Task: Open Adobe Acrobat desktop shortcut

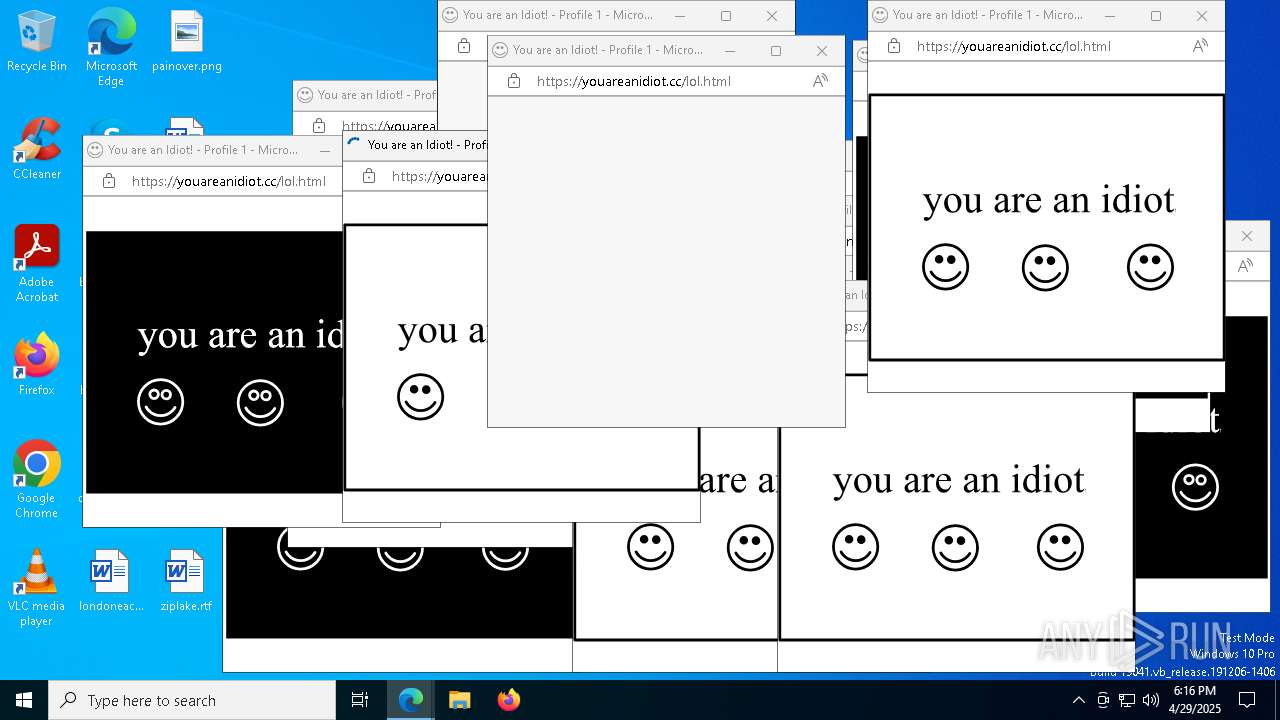Action: 37,264
